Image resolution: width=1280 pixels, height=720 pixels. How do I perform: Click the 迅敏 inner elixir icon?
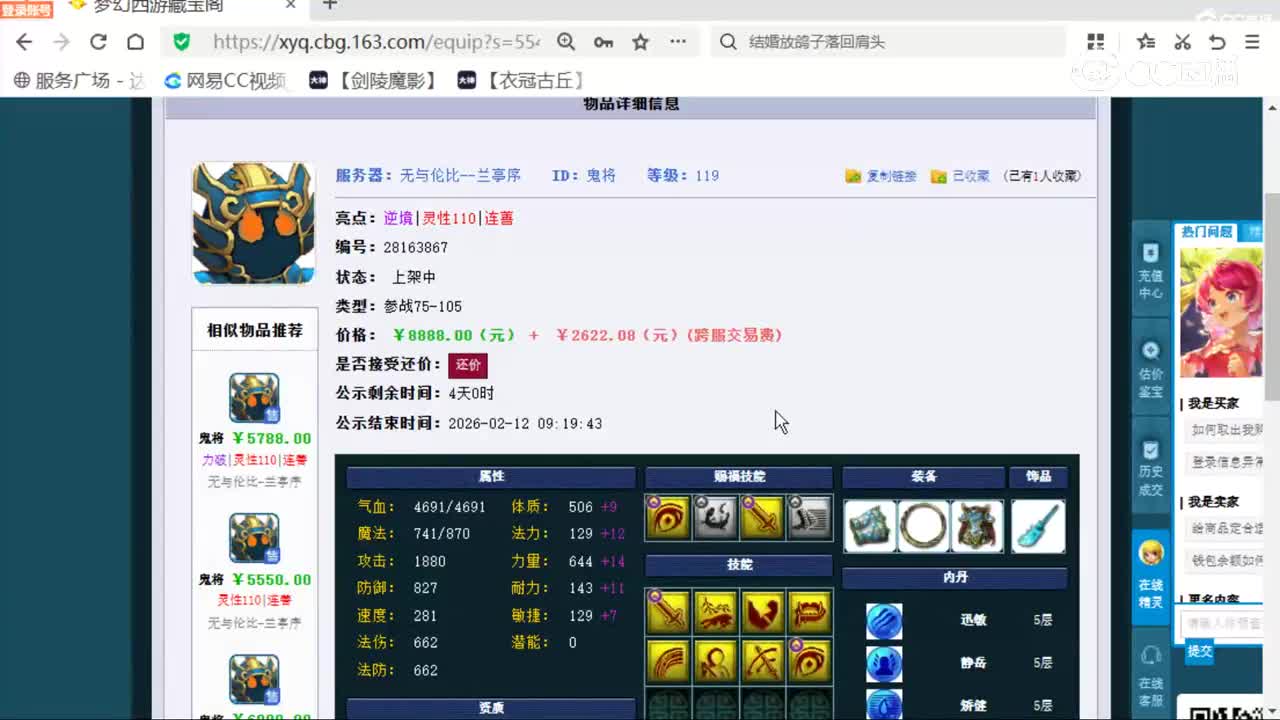pos(884,620)
